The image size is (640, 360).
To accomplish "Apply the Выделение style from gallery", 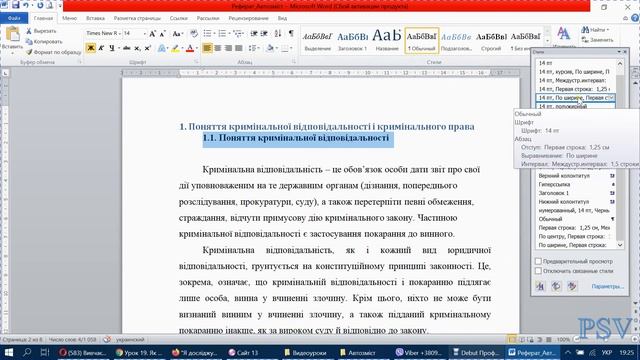I will tap(318, 40).
